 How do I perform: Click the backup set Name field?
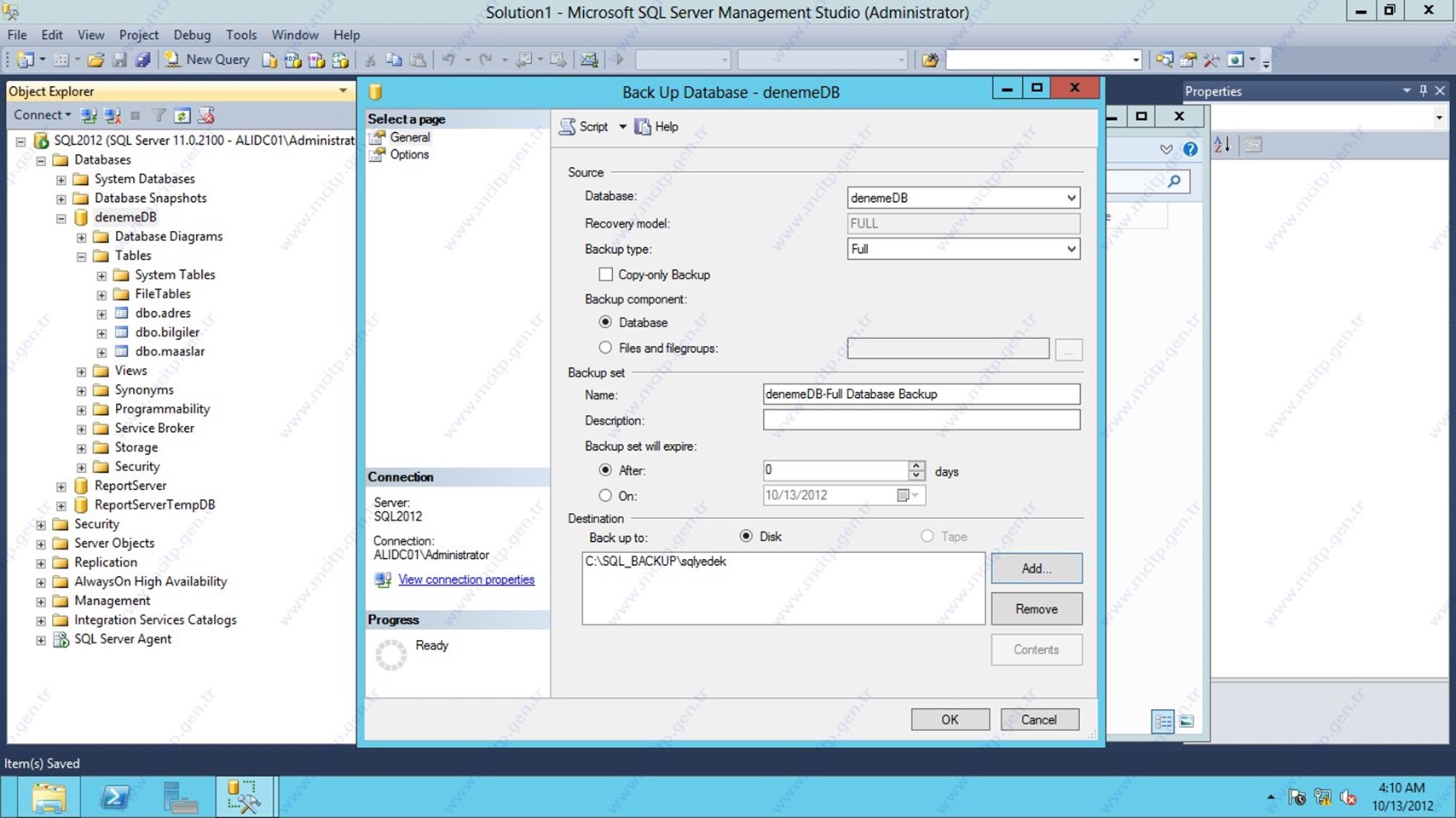tap(922, 394)
